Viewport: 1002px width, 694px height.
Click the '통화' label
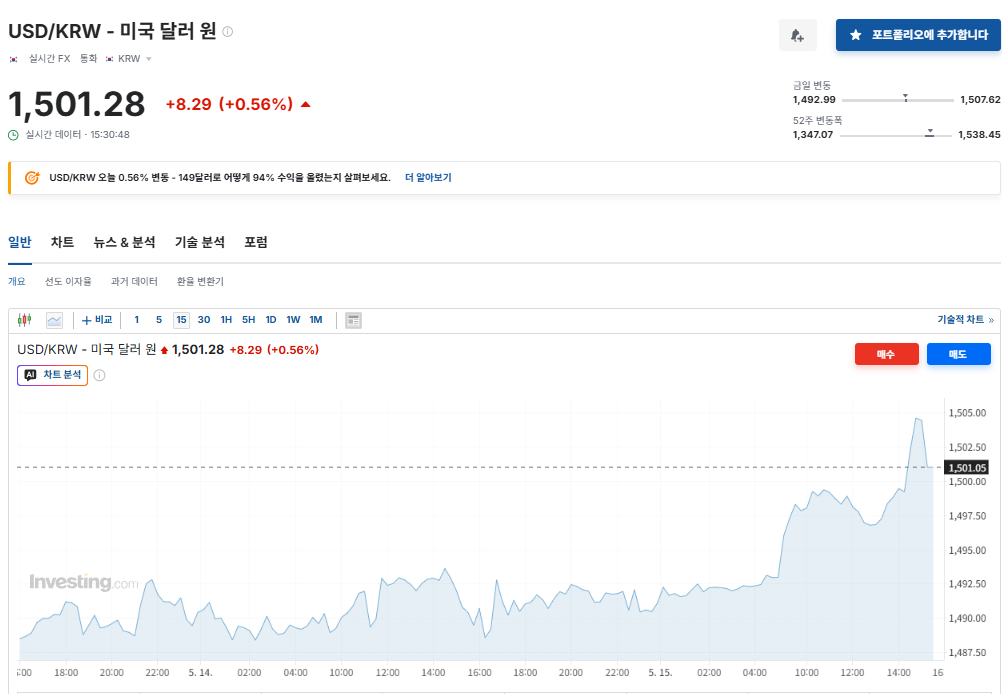point(88,59)
